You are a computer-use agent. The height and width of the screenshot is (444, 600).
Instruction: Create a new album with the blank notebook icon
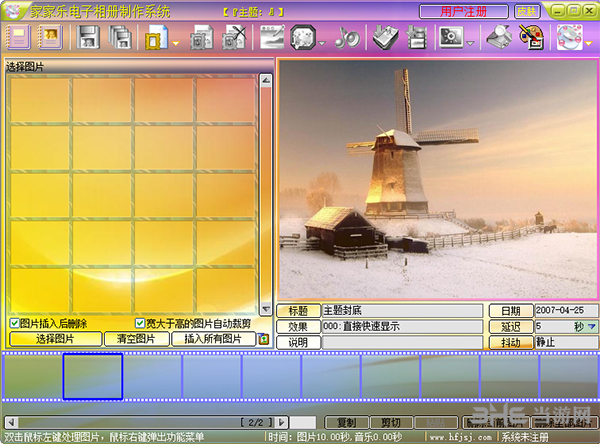click(x=18, y=37)
